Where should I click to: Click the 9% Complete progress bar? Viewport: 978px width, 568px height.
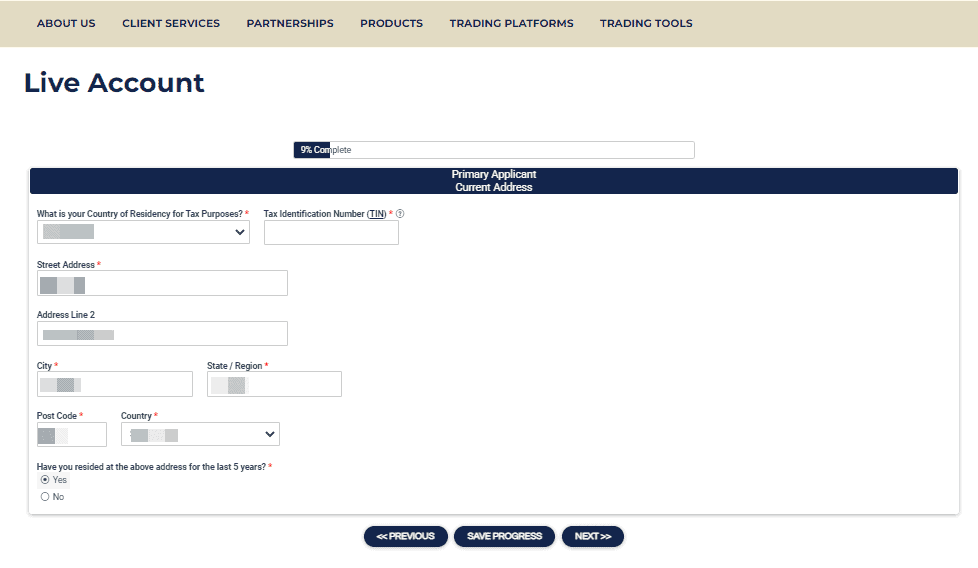pyautogui.click(x=494, y=150)
